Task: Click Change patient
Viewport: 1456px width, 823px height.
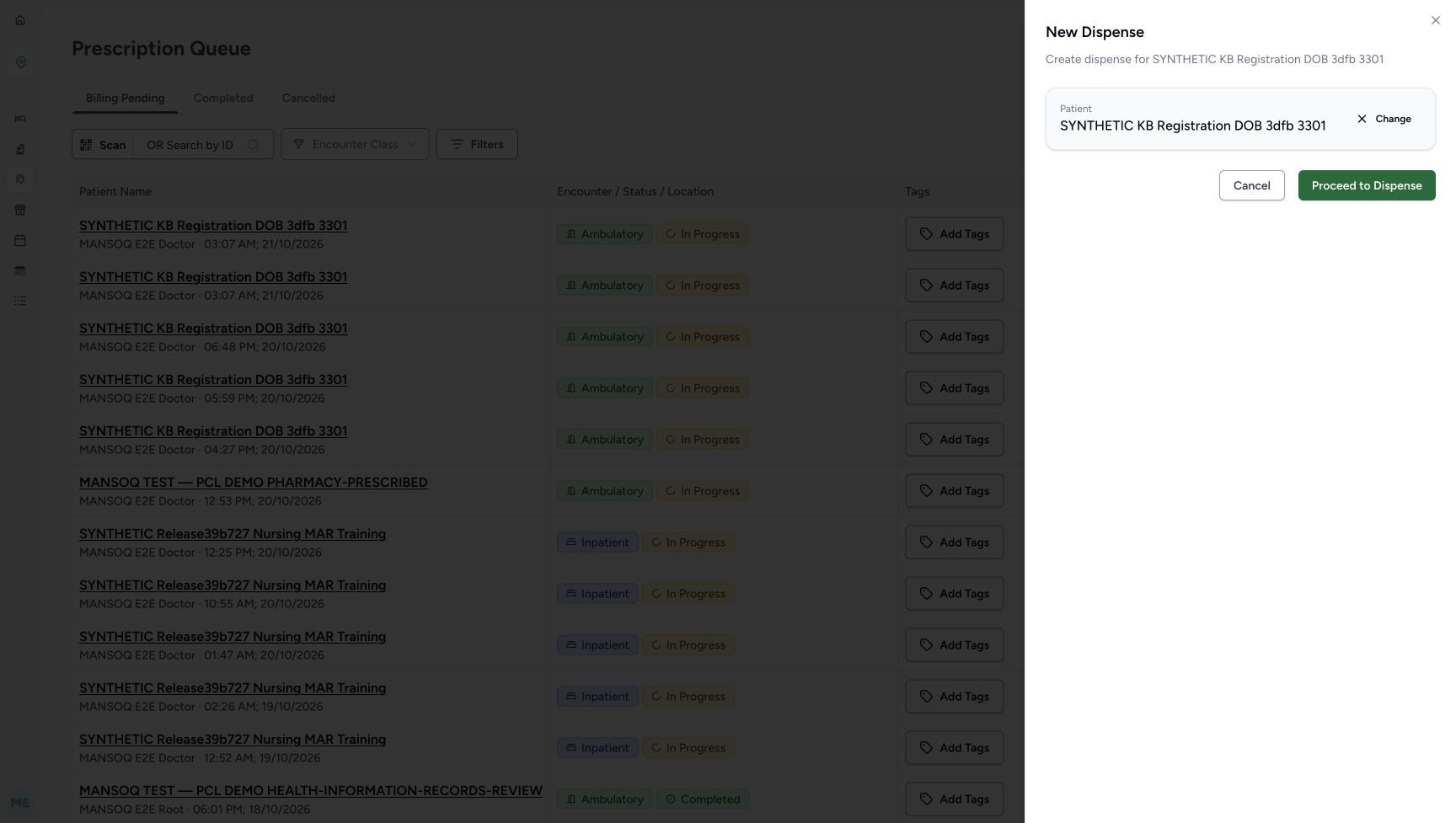Action: (1384, 119)
